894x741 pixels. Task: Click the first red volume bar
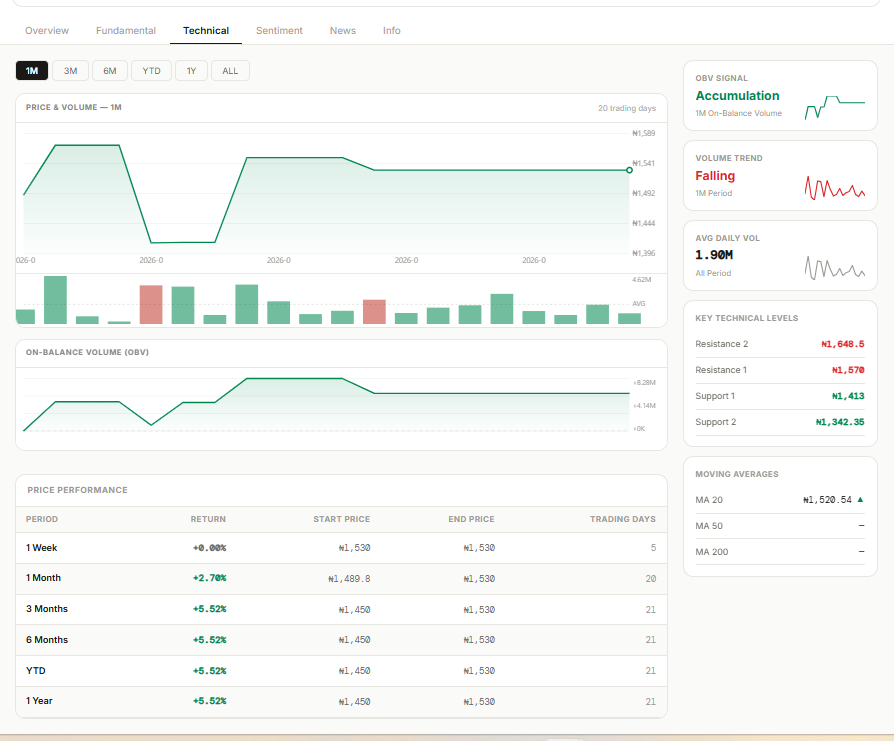151,304
